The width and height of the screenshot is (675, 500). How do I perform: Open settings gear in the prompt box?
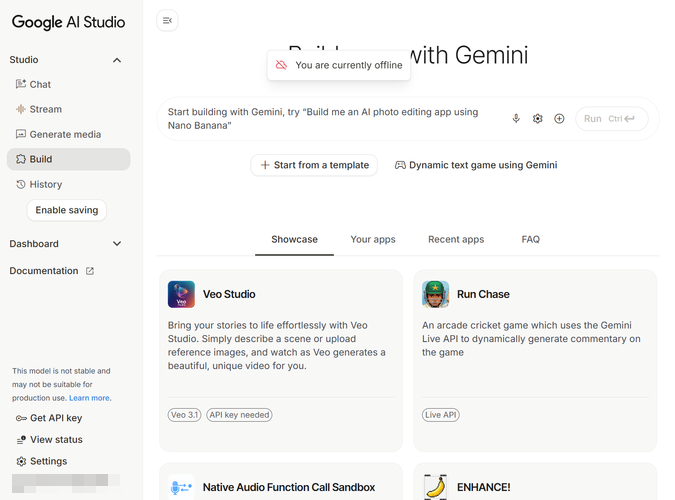(538, 119)
